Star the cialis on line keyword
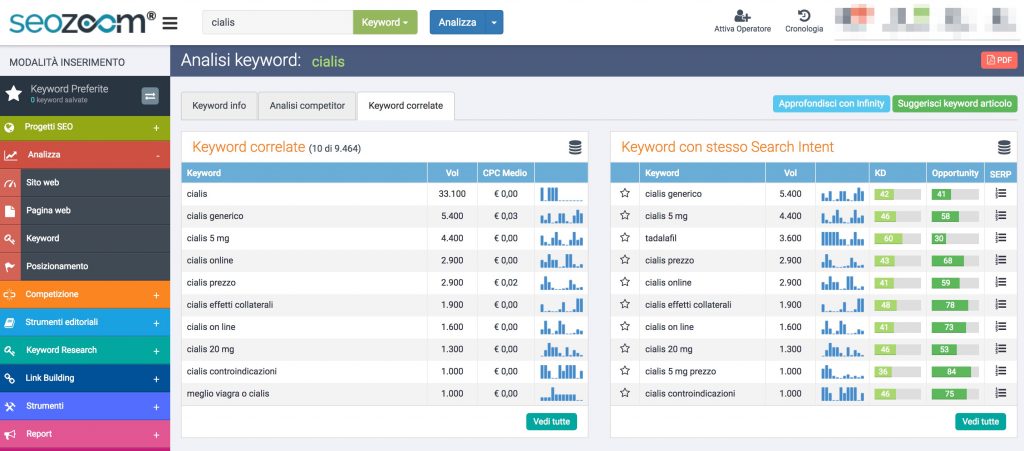 tap(625, 326)
